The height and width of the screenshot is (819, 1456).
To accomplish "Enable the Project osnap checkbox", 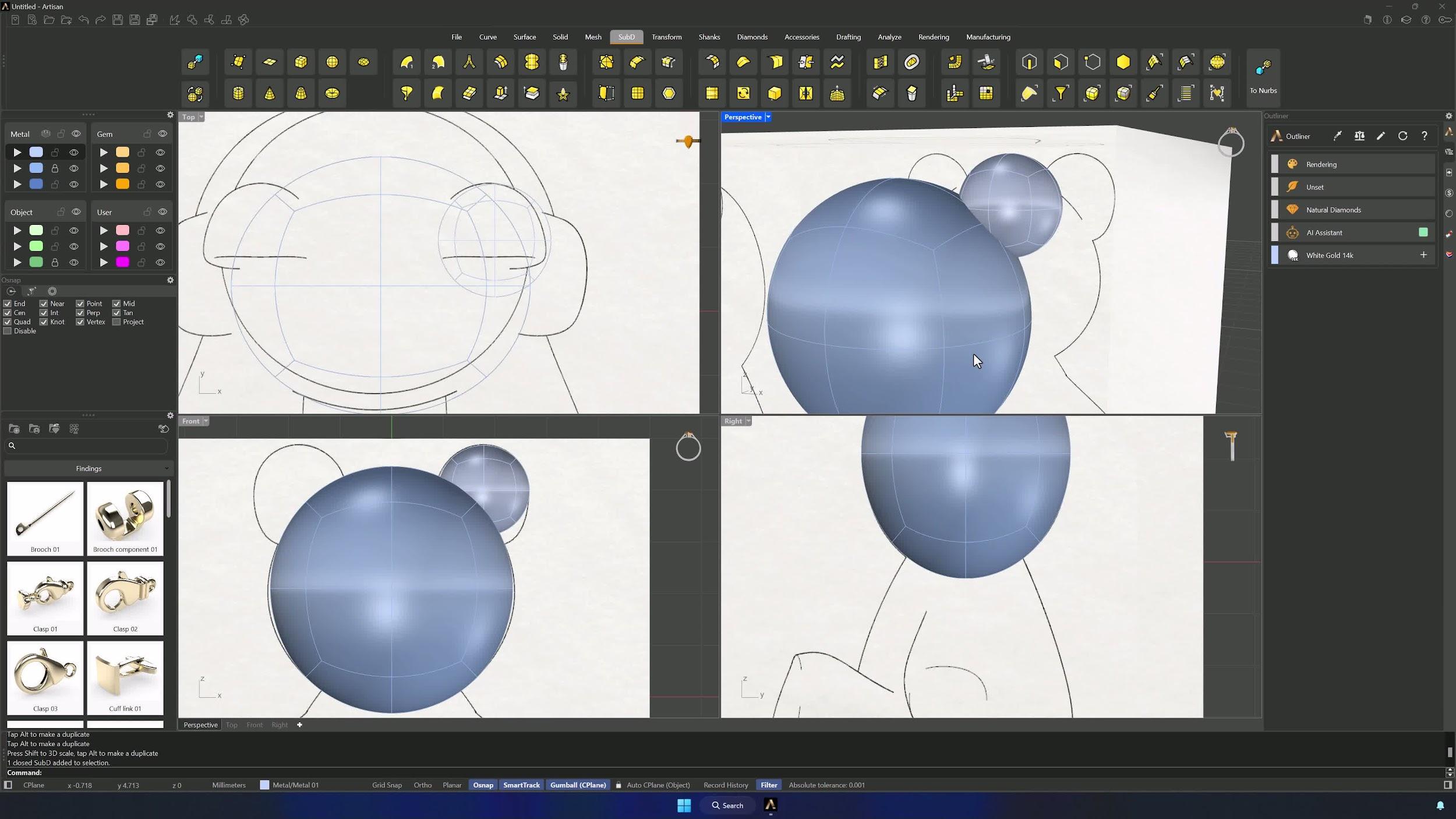I will coord(116,322).
